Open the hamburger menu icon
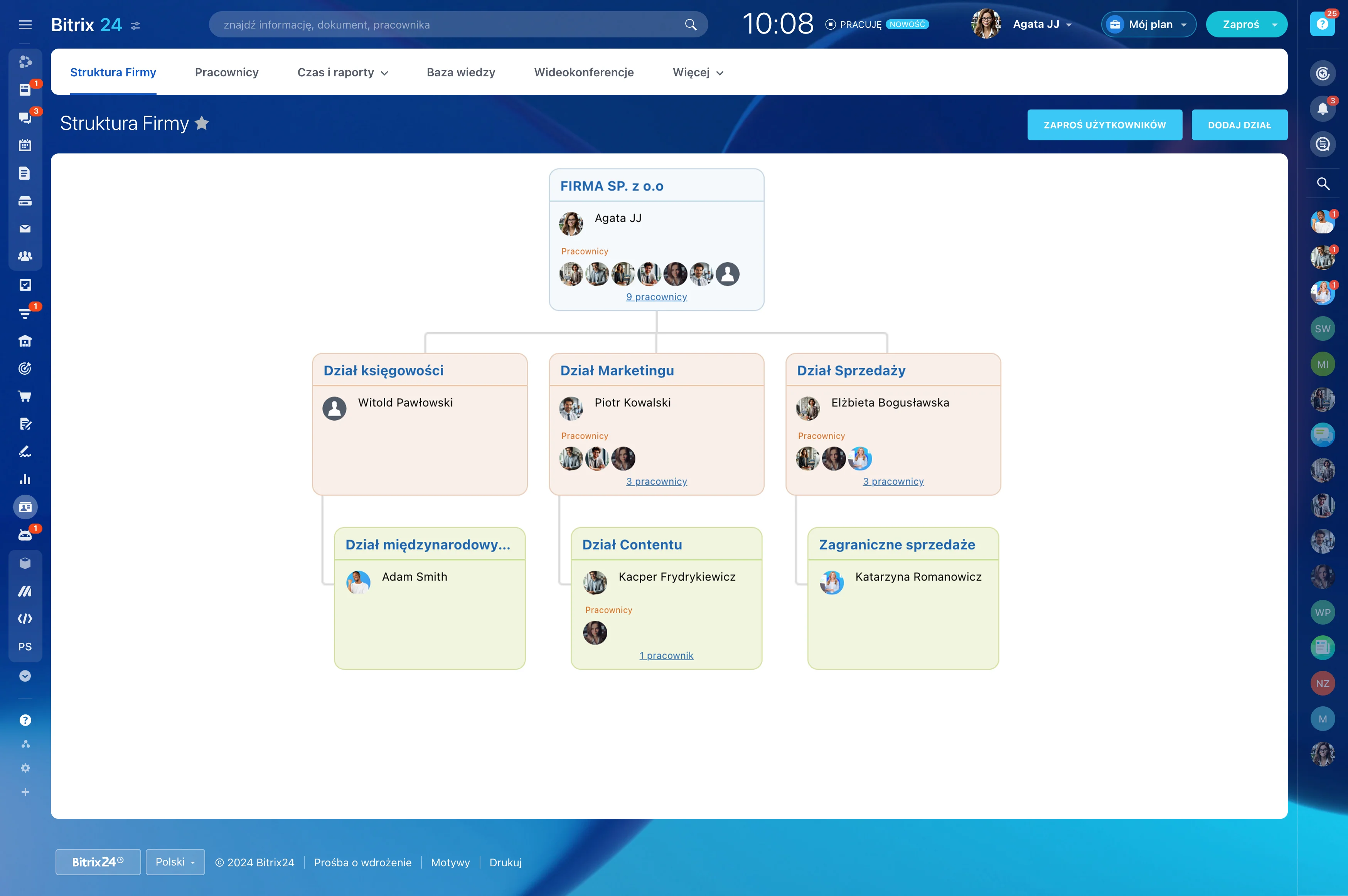 (x=25, y=25)
